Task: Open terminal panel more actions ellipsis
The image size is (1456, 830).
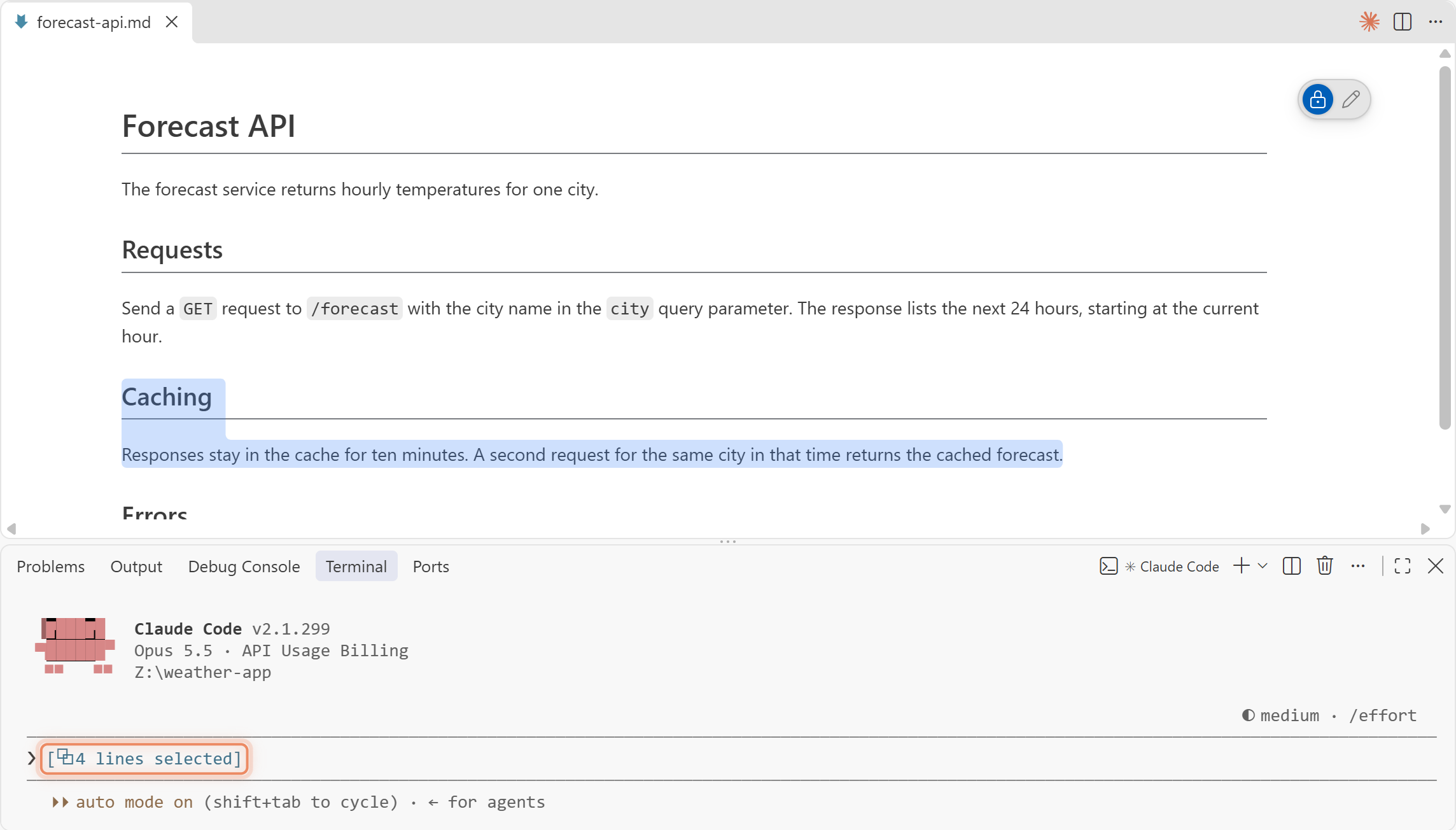Action: tap(1358, 566)
